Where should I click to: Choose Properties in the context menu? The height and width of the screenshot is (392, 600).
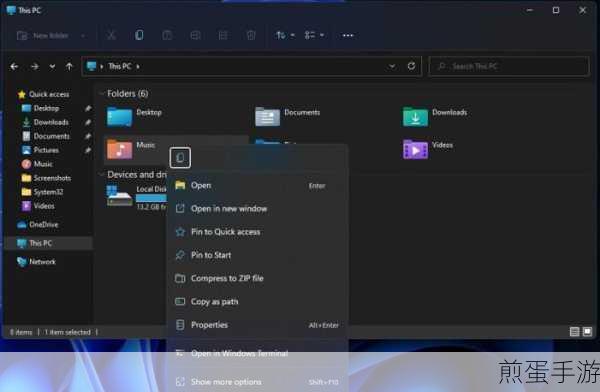tap(257, 325)
